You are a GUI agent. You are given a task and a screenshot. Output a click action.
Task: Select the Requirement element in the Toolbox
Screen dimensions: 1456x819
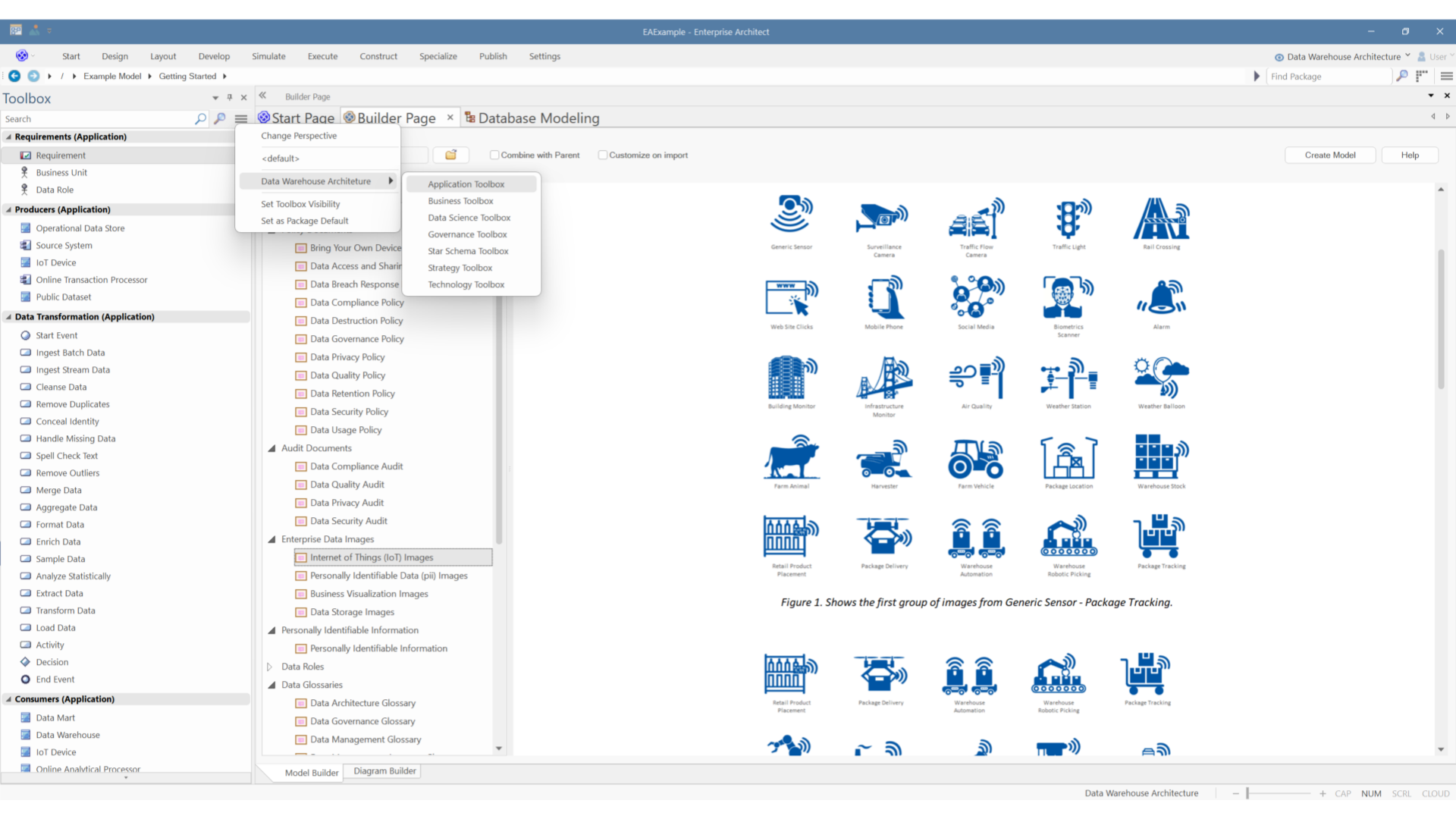(61, 155)
